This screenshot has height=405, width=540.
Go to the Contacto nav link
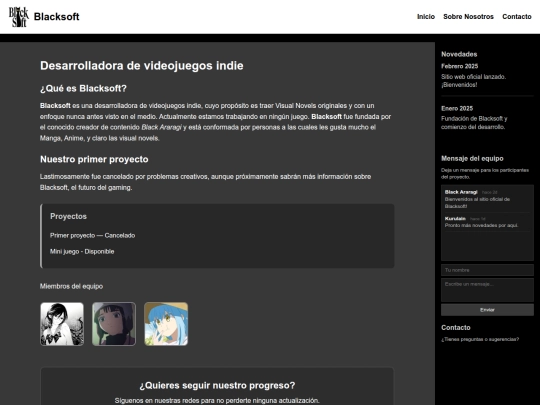[x=517, y=17]
